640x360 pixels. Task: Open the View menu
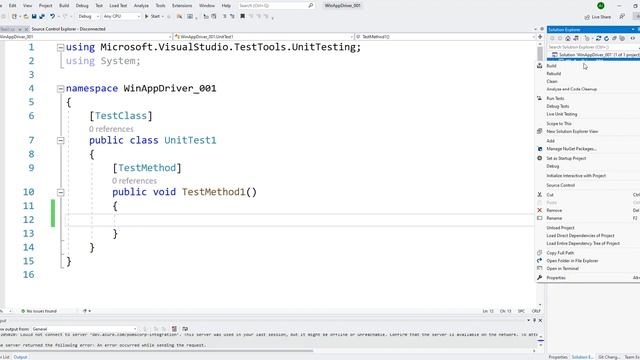coord(27,6)
